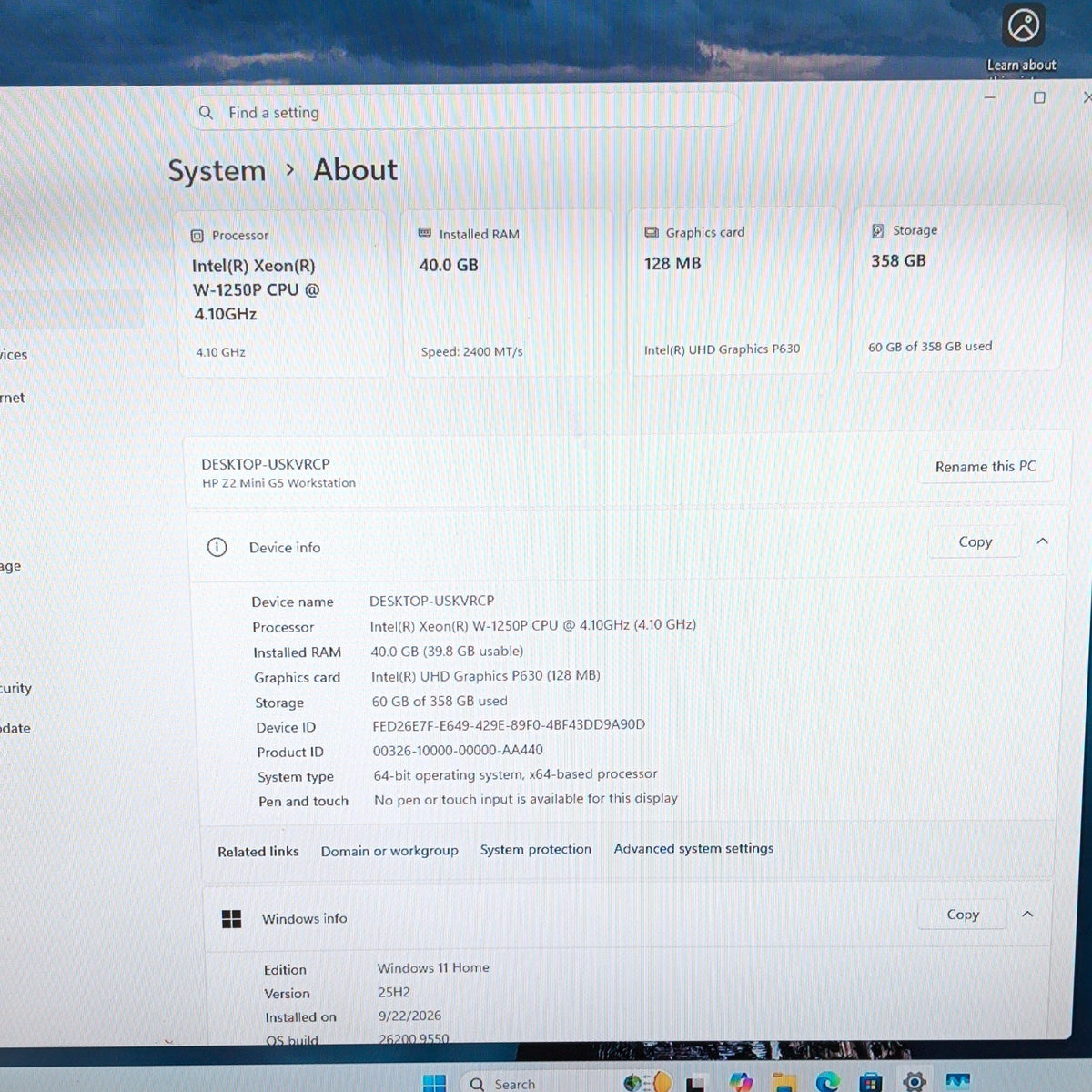Open the System protection link
The height and width of the screenshot is (1092, 1092).
[536, 849]
